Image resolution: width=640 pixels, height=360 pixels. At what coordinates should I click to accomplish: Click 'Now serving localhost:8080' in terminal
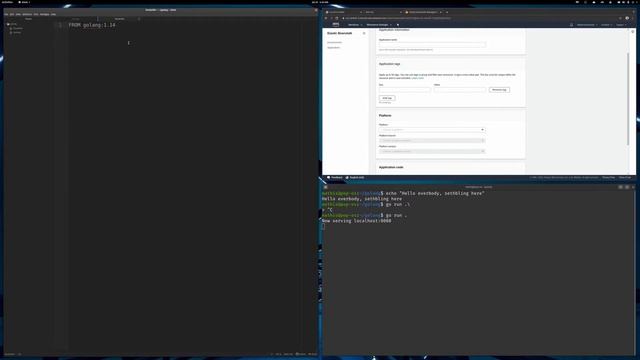[x=356, y=221]
